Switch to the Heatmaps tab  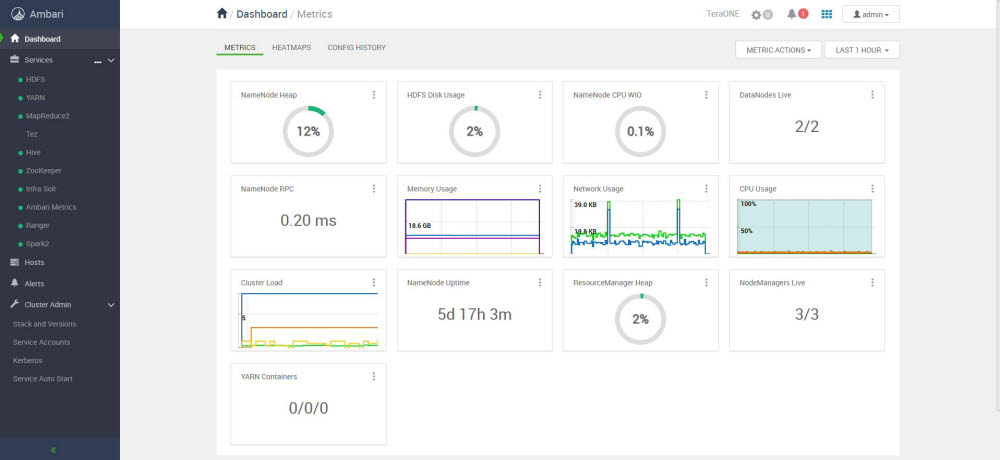291,48
